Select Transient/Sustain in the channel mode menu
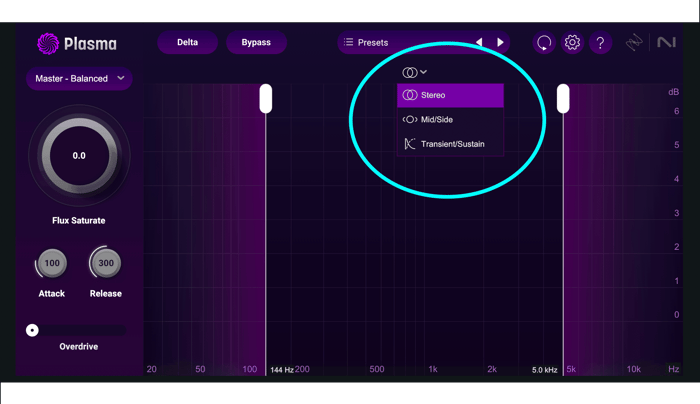The height and width of the screenshot is (404, 700). click(450, 144)
